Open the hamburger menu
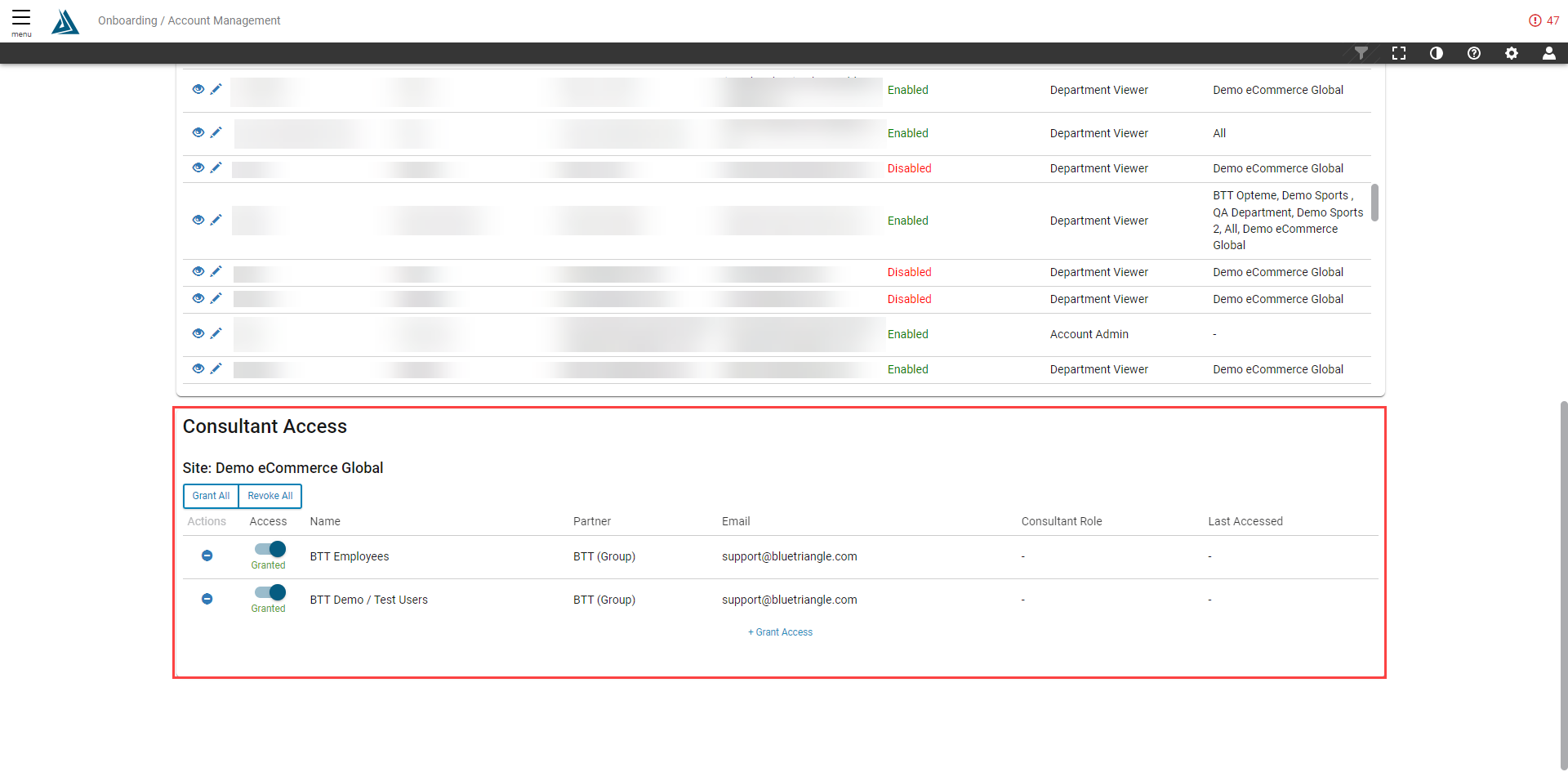Viewport: 1568px width, 772px height. (21, 20)
